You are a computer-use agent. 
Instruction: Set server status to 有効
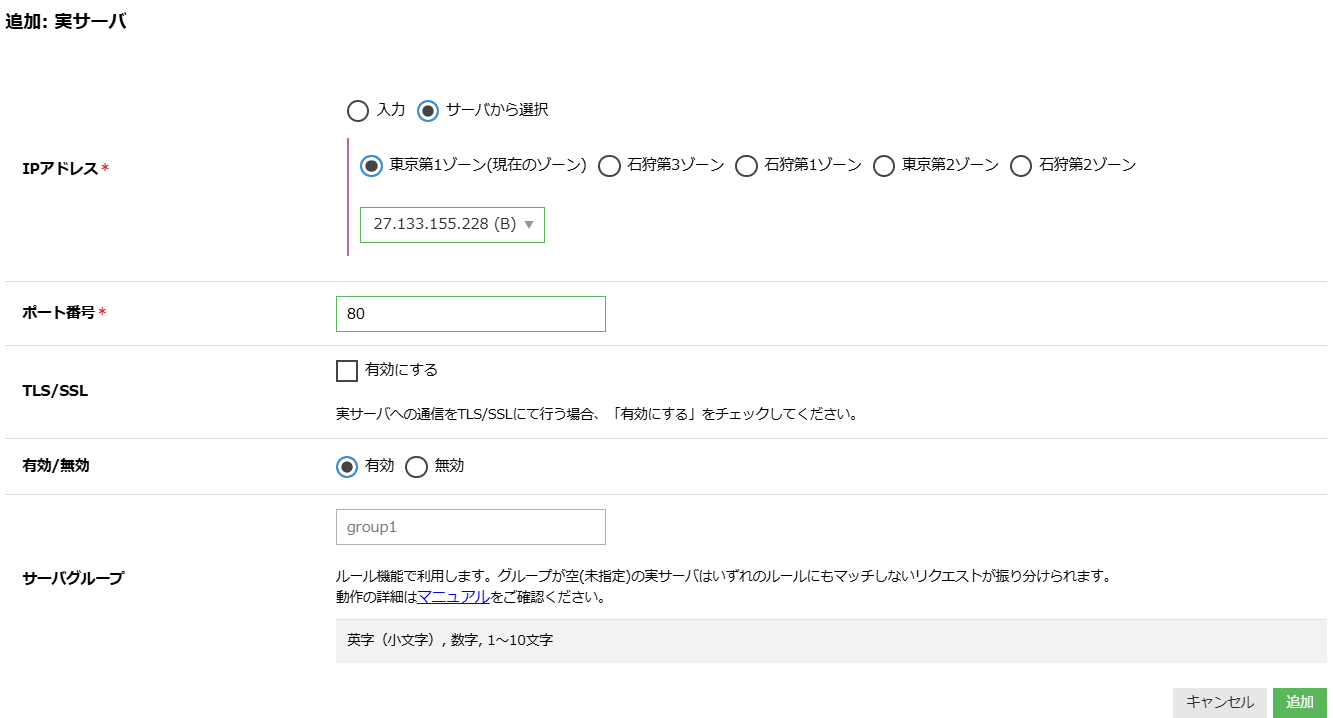click(x=347, y=467)
